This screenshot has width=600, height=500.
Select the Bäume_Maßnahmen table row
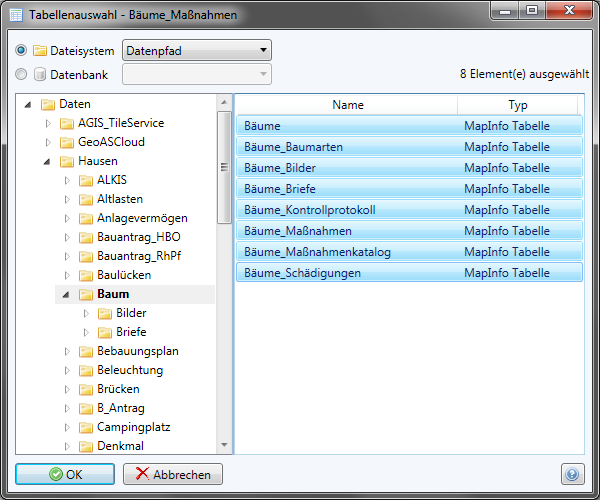[x=409, y=231]
